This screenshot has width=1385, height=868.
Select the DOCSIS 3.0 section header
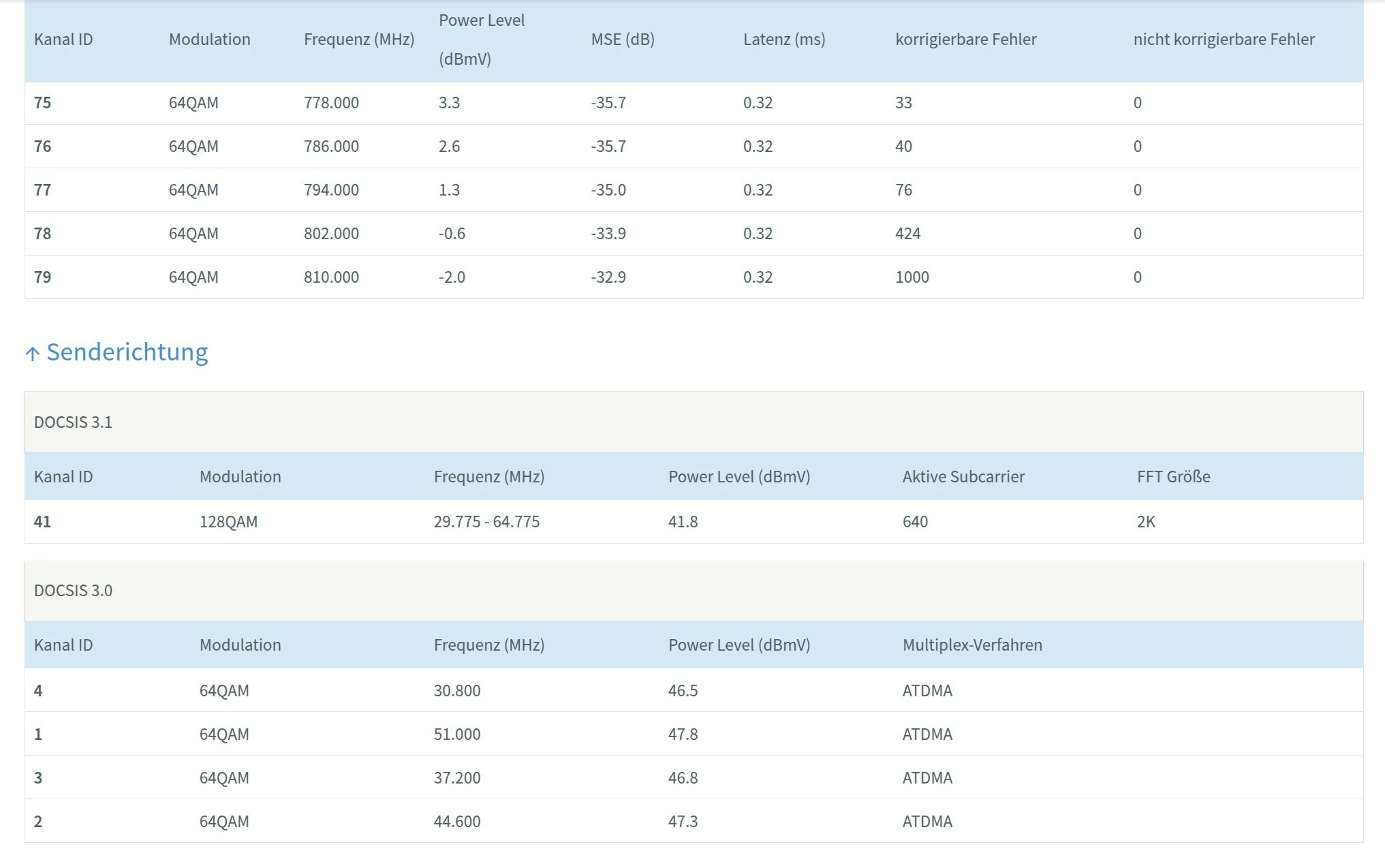(x=73, y=591)
